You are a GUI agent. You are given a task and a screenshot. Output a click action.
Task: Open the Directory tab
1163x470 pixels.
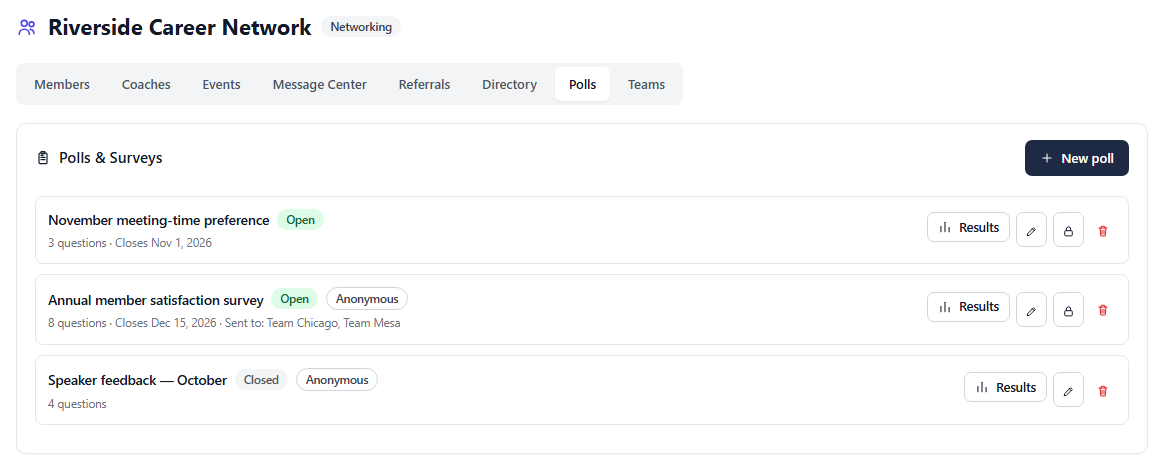[510, 84]
